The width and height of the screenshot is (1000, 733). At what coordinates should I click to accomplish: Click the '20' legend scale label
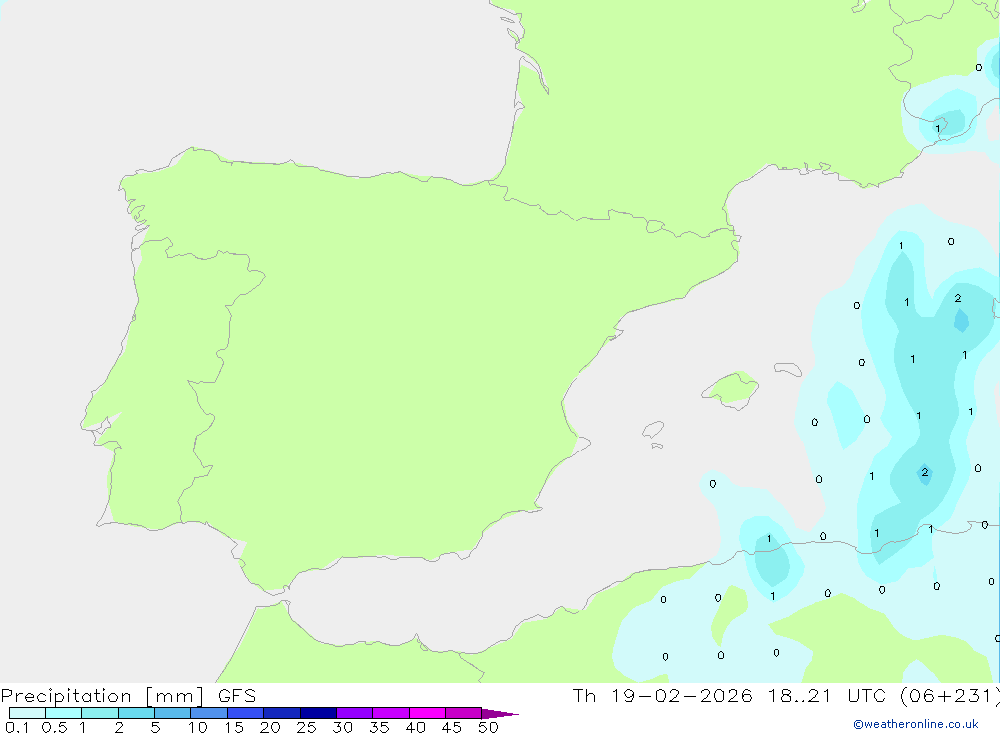click(x=270, y=727)
